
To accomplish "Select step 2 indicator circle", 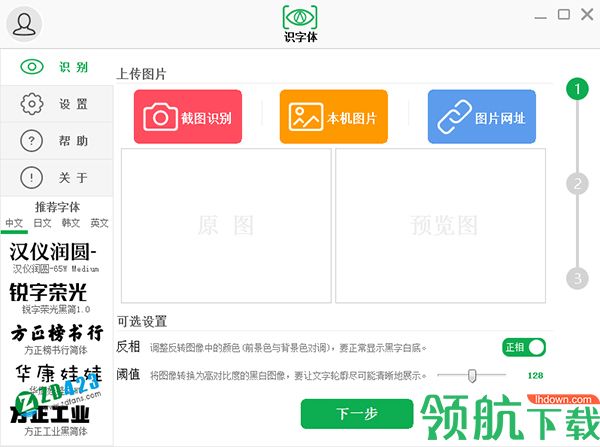I will point(577,183).
